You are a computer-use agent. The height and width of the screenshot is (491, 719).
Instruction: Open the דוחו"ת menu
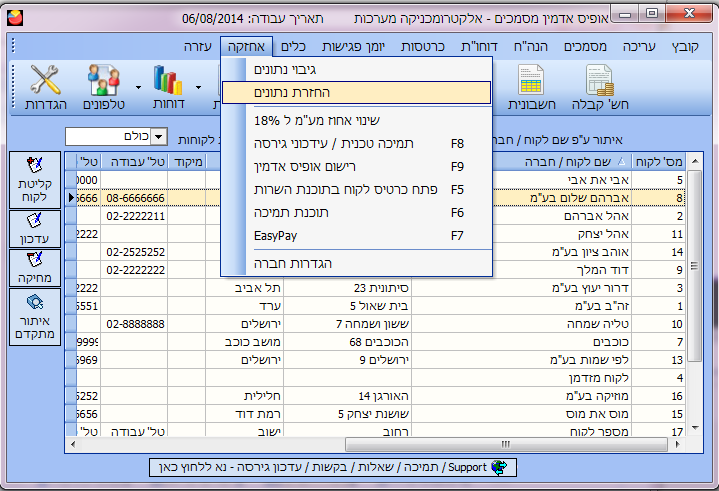pyautogui.click(x=479, y=46)
